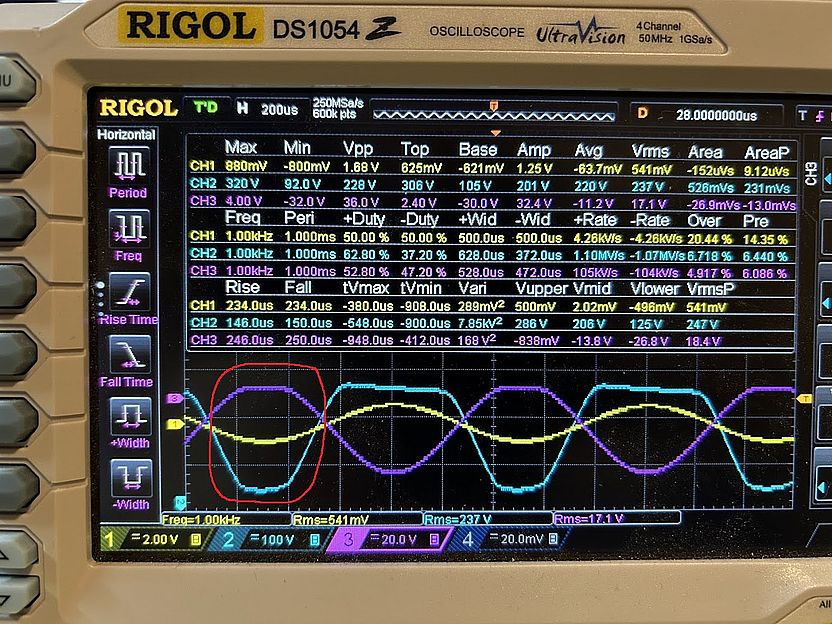
Task: Click the cyan channel 2 ground marker
Action: point(180,501)
